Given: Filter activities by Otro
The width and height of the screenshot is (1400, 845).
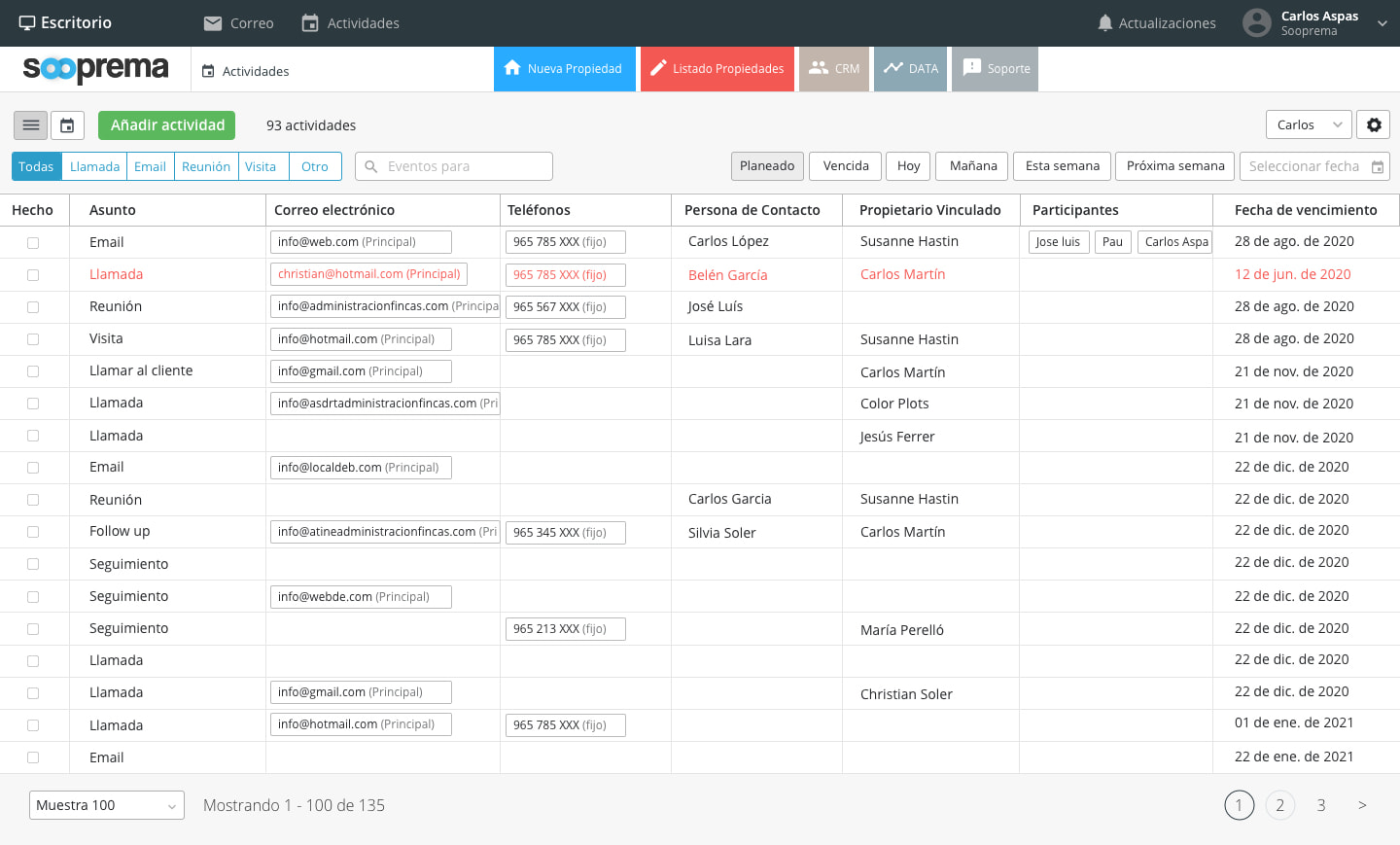Looking at the screenshot, I should (315, 166).
